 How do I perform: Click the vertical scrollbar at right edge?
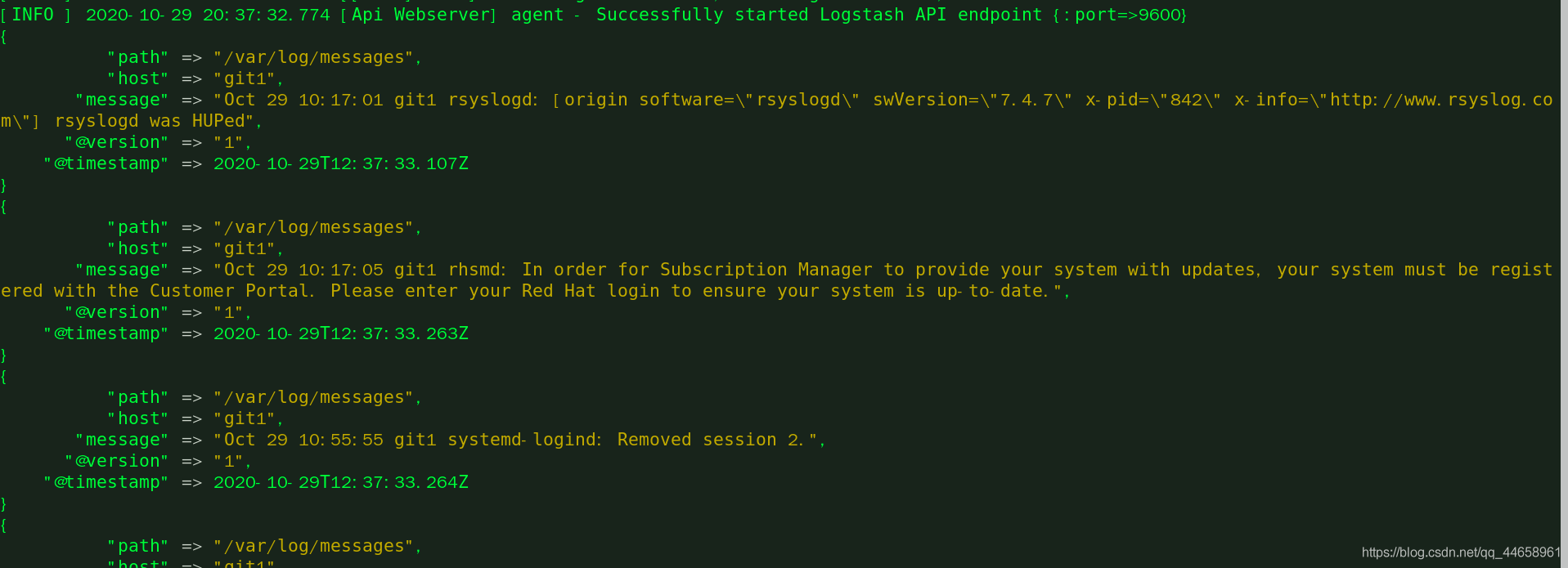pos(1564,284)
